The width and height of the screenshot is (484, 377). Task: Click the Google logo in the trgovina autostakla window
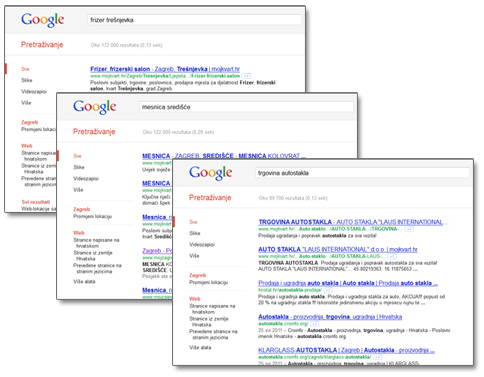(x=211, y=173)
